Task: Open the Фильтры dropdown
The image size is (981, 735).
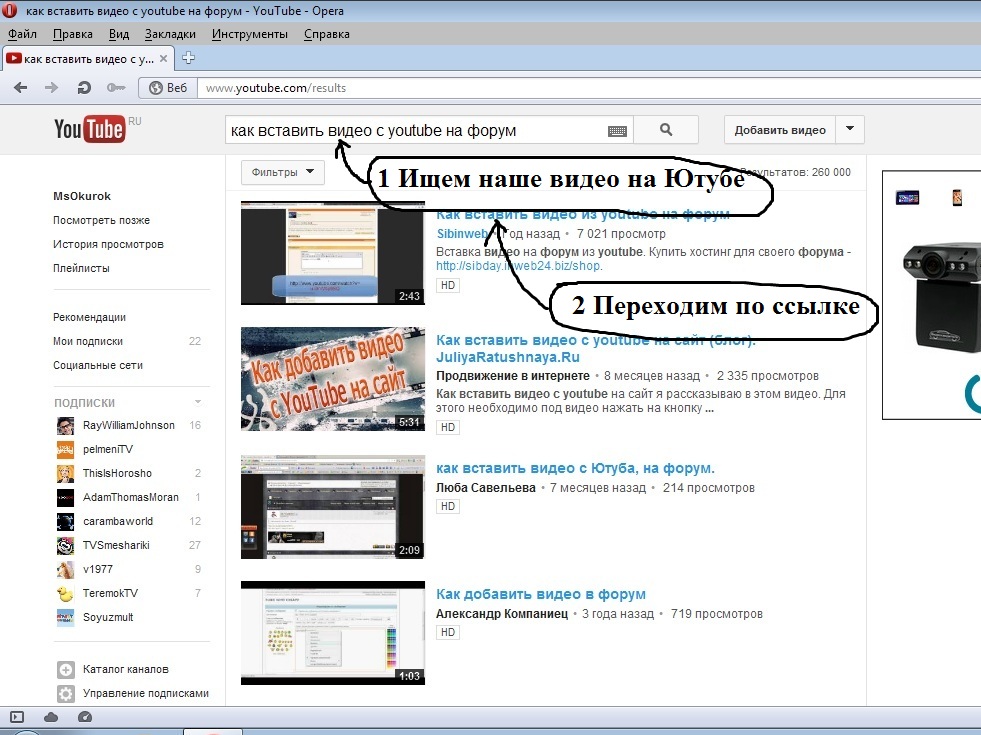Action: pyautogui.click(x=283, y=172)
